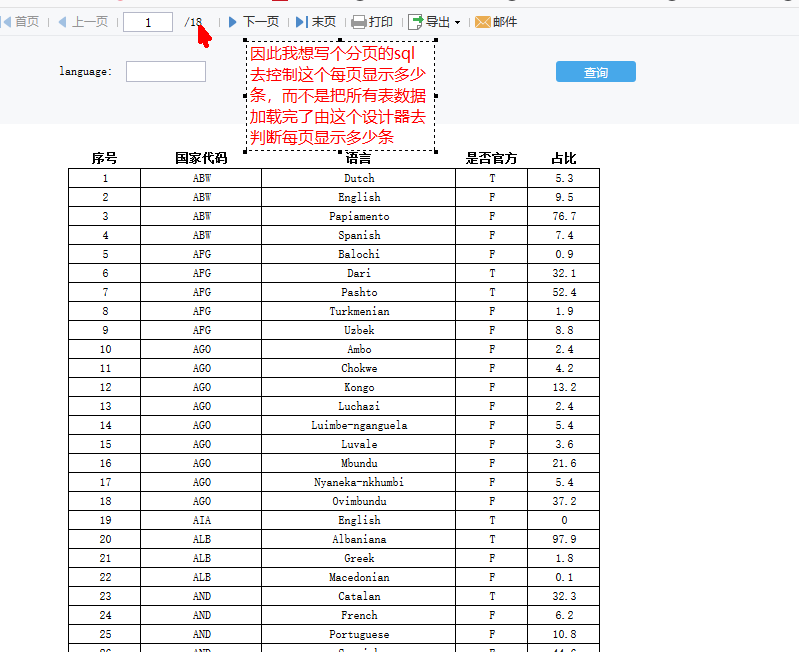The height and width of the screenshot is (652, 799).
Task: Click the 97.9 percentage cell
Action: tap(564, 539)
